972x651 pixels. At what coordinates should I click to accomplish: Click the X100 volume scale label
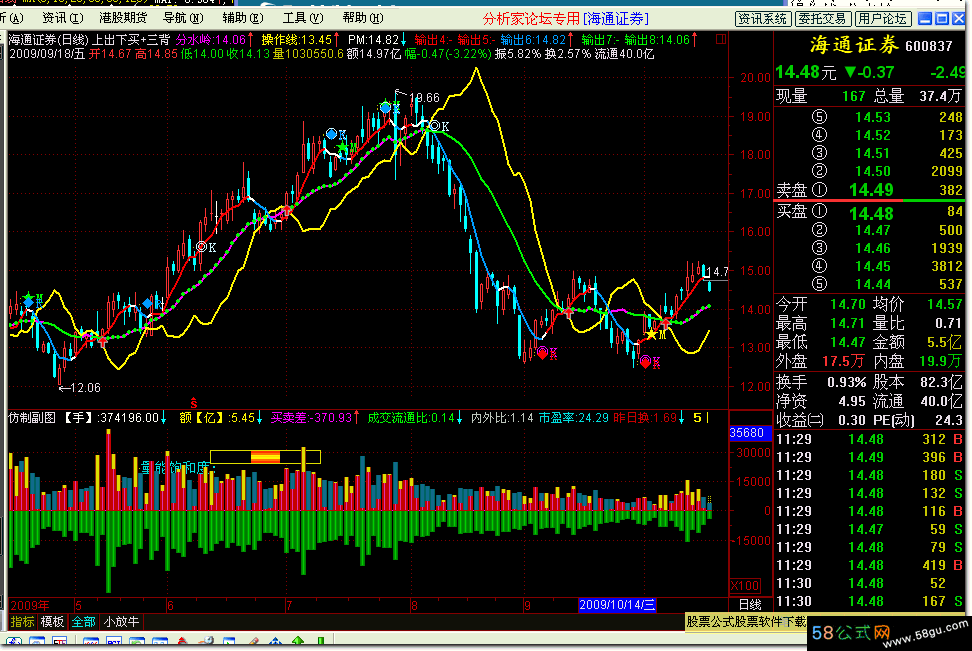pos(745,585)
